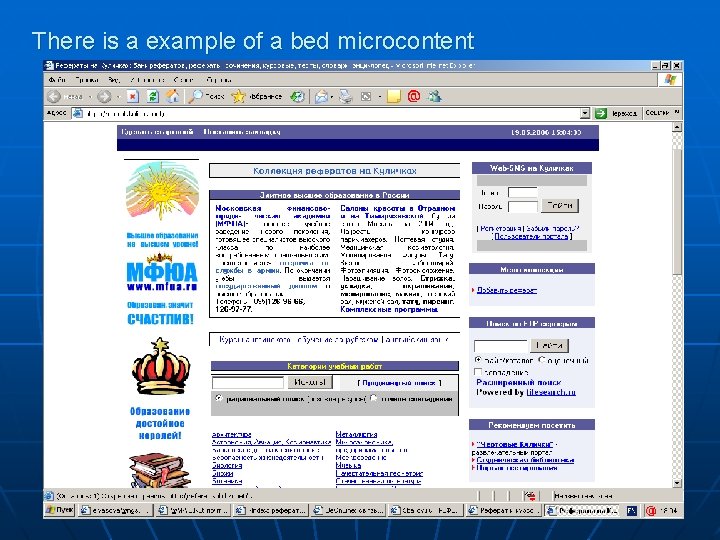The height and width of the screenshot is (540, 720).
Task: Click the red X Stop button
Action: pyautogui.click(x=133, y=96)
